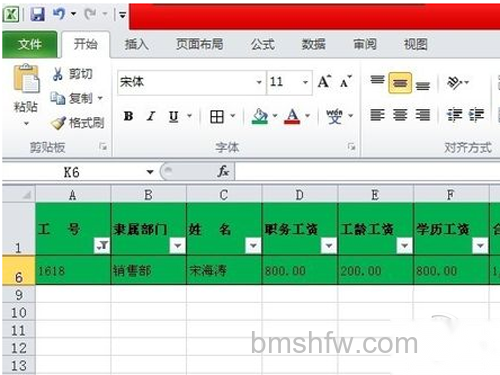
Task: Open the font color dropdown arrow
Action: click(x=307, y=116)
